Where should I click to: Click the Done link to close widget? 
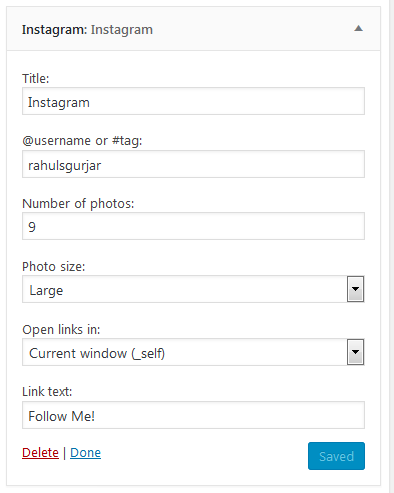(85, 453)
